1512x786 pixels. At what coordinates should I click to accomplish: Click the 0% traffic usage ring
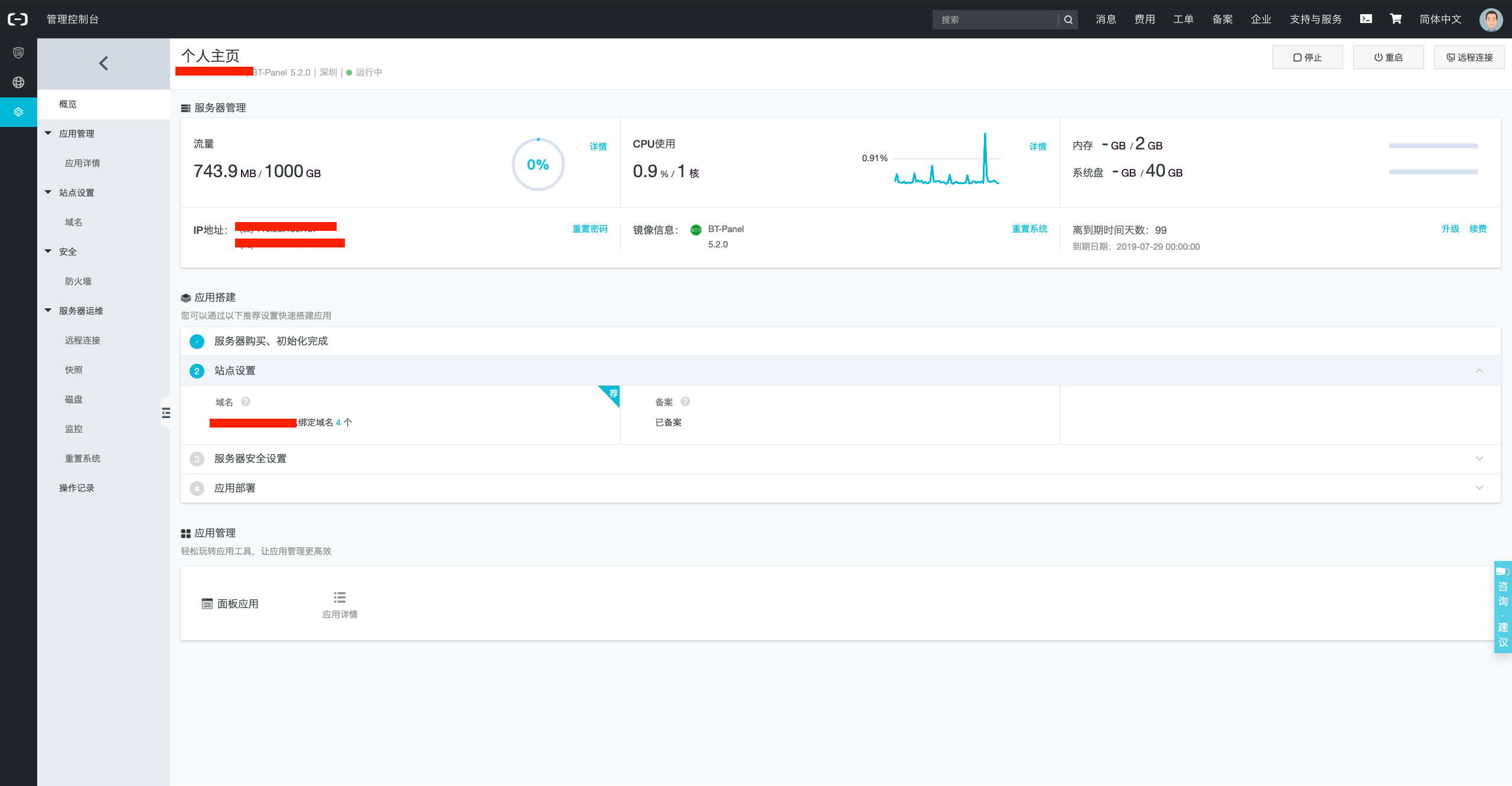tap(538, 165)
